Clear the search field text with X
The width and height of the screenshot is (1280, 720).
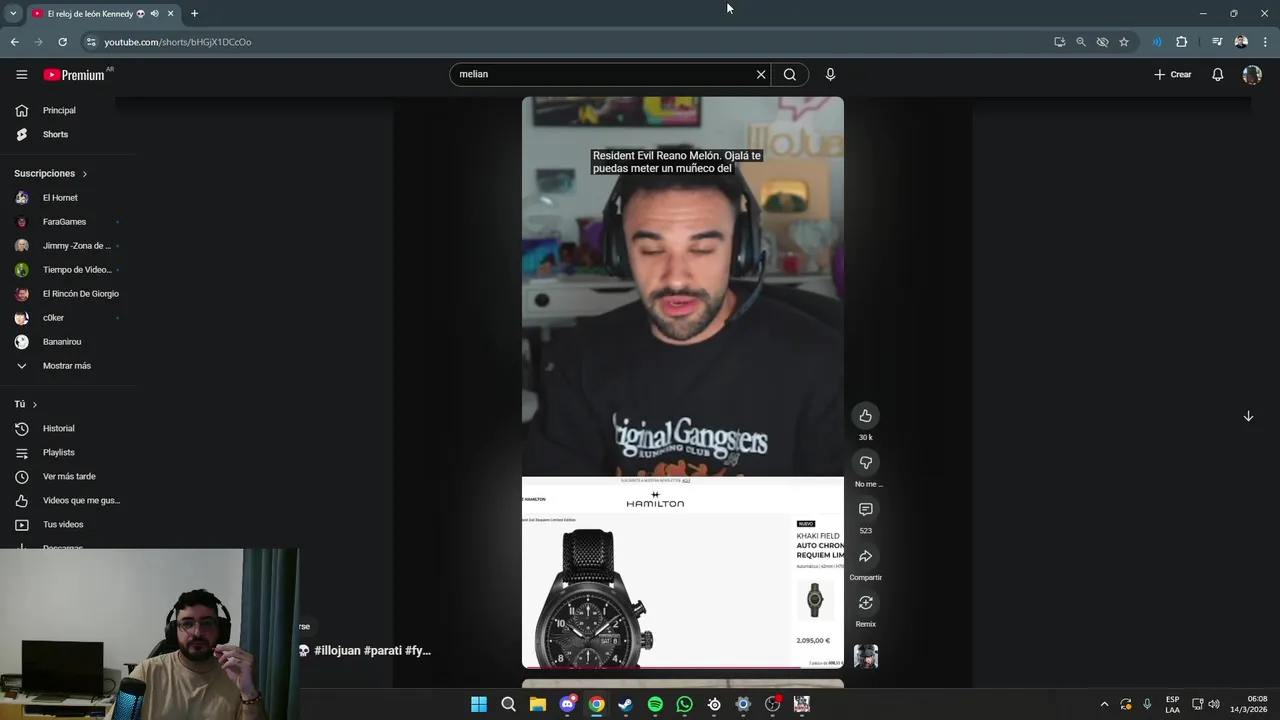point(761,74)
